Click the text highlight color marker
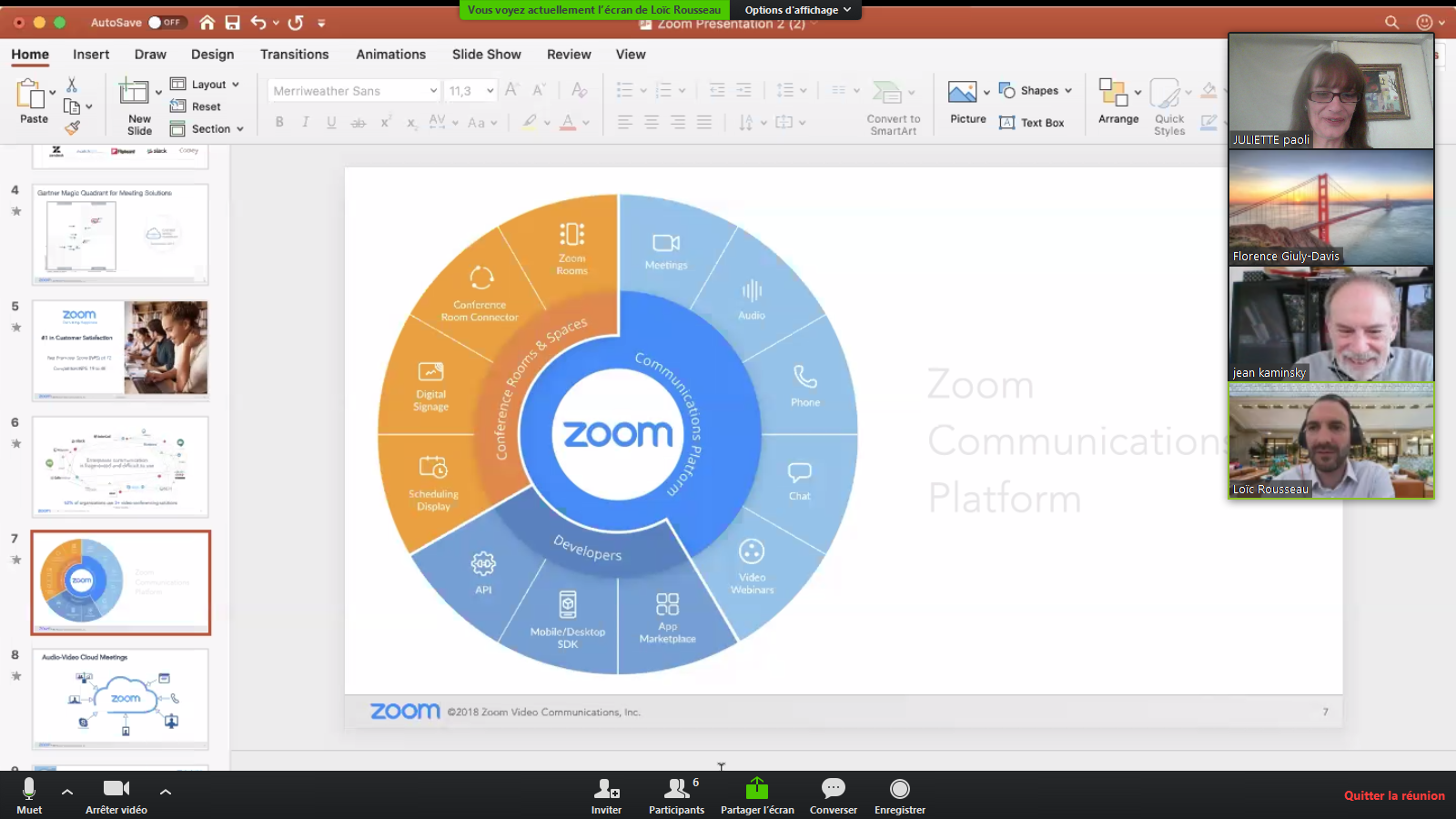The width and height of the screenshot is (1456, 819). tap(530, 122)
